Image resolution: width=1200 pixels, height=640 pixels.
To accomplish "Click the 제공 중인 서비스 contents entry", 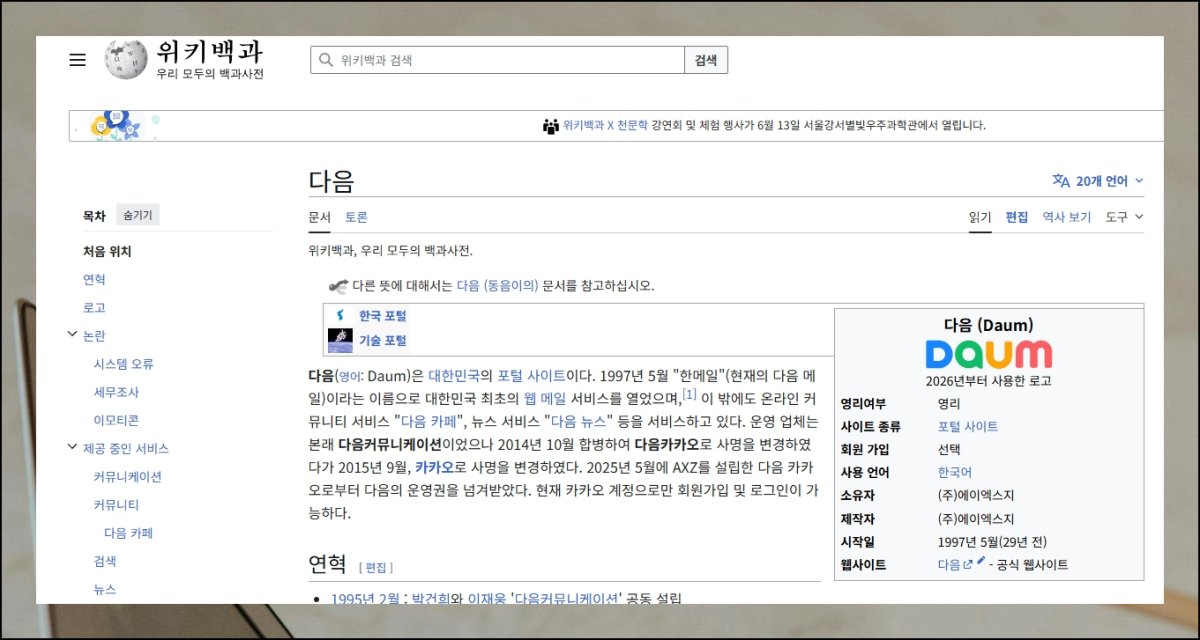I will pyautogui.click(x=126, y=449).
